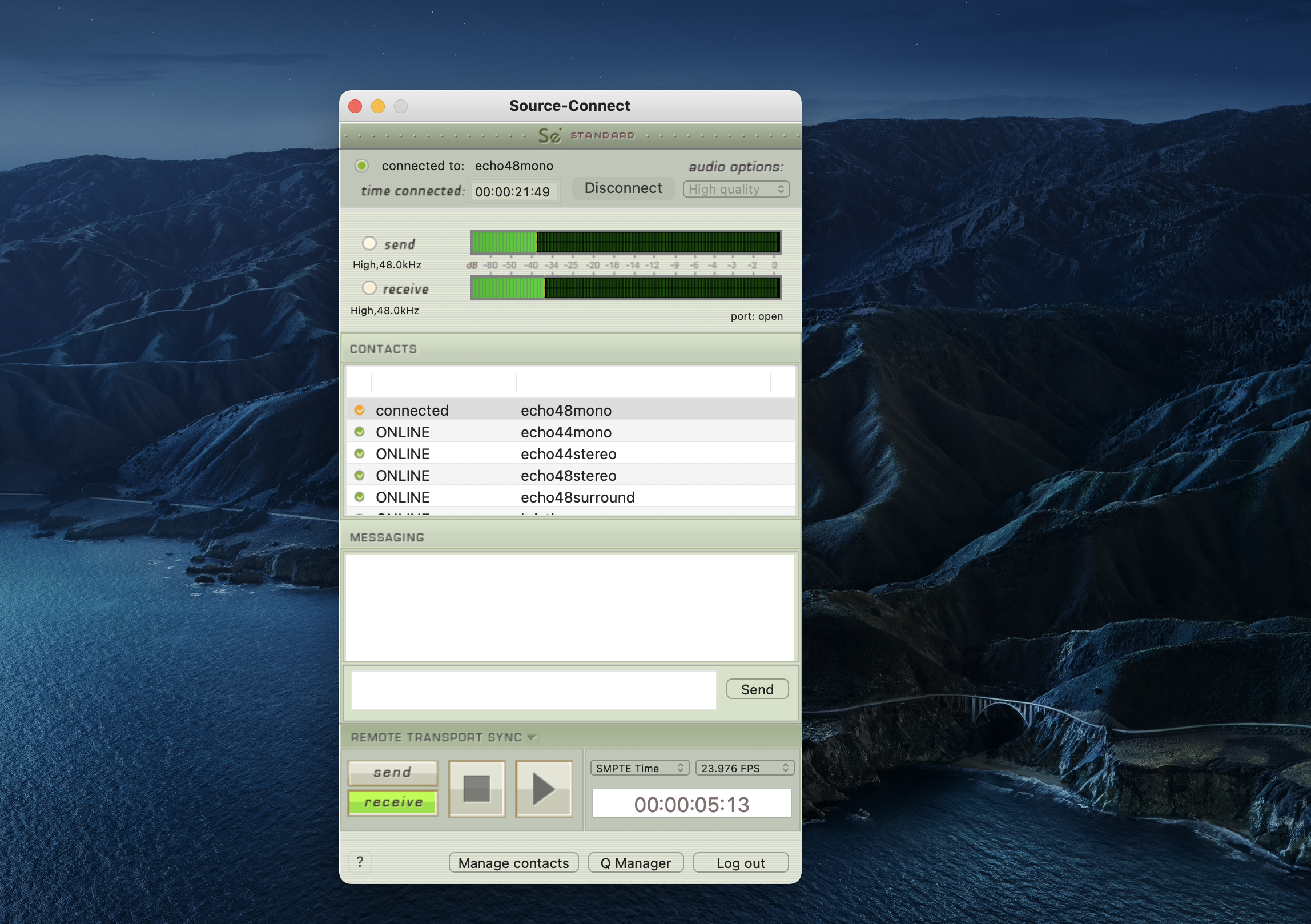The height and width of the screenshot is (924, 1311).
Task: Enable the transport sync send toggle
Action: (x=392, y=773)
